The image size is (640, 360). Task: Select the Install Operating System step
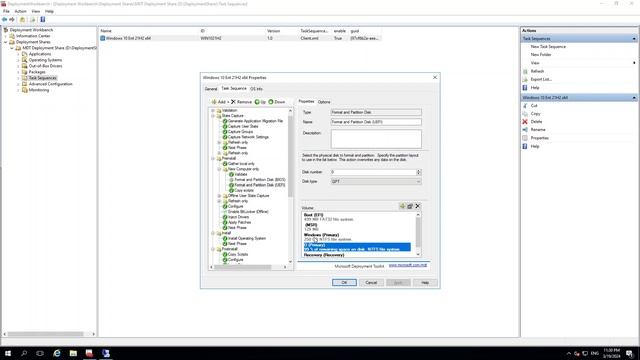click(247, 238)
